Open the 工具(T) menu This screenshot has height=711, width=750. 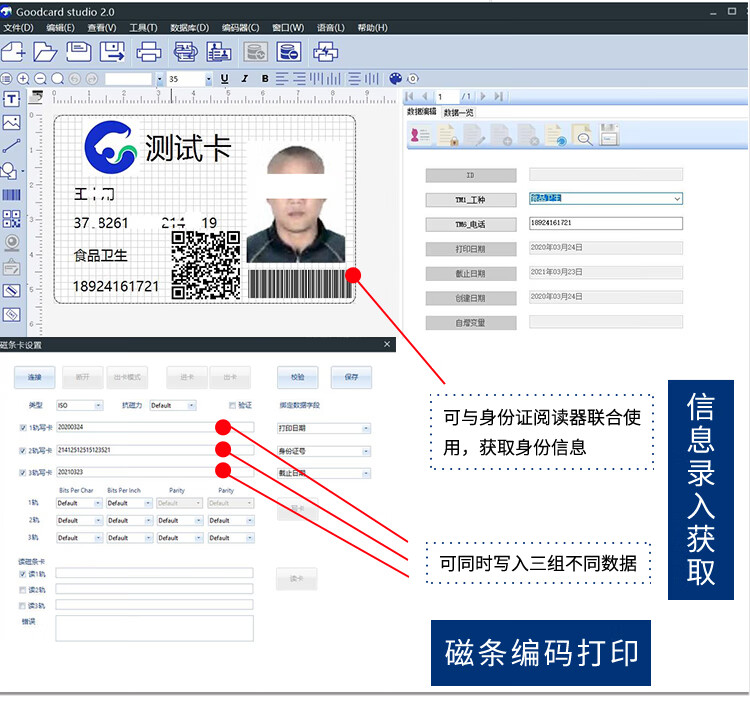point(143,28)
